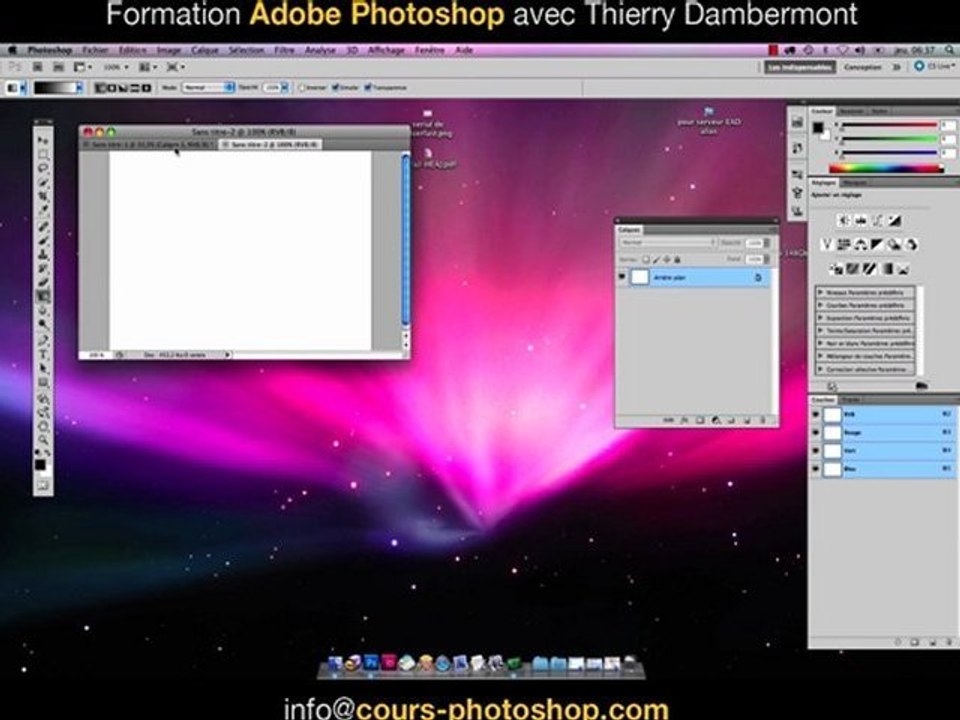The height and width of the screenshot is (720, 960).
Task: Add a Levels adjustment from Réglages panel
Action: (x=860, y=220)
